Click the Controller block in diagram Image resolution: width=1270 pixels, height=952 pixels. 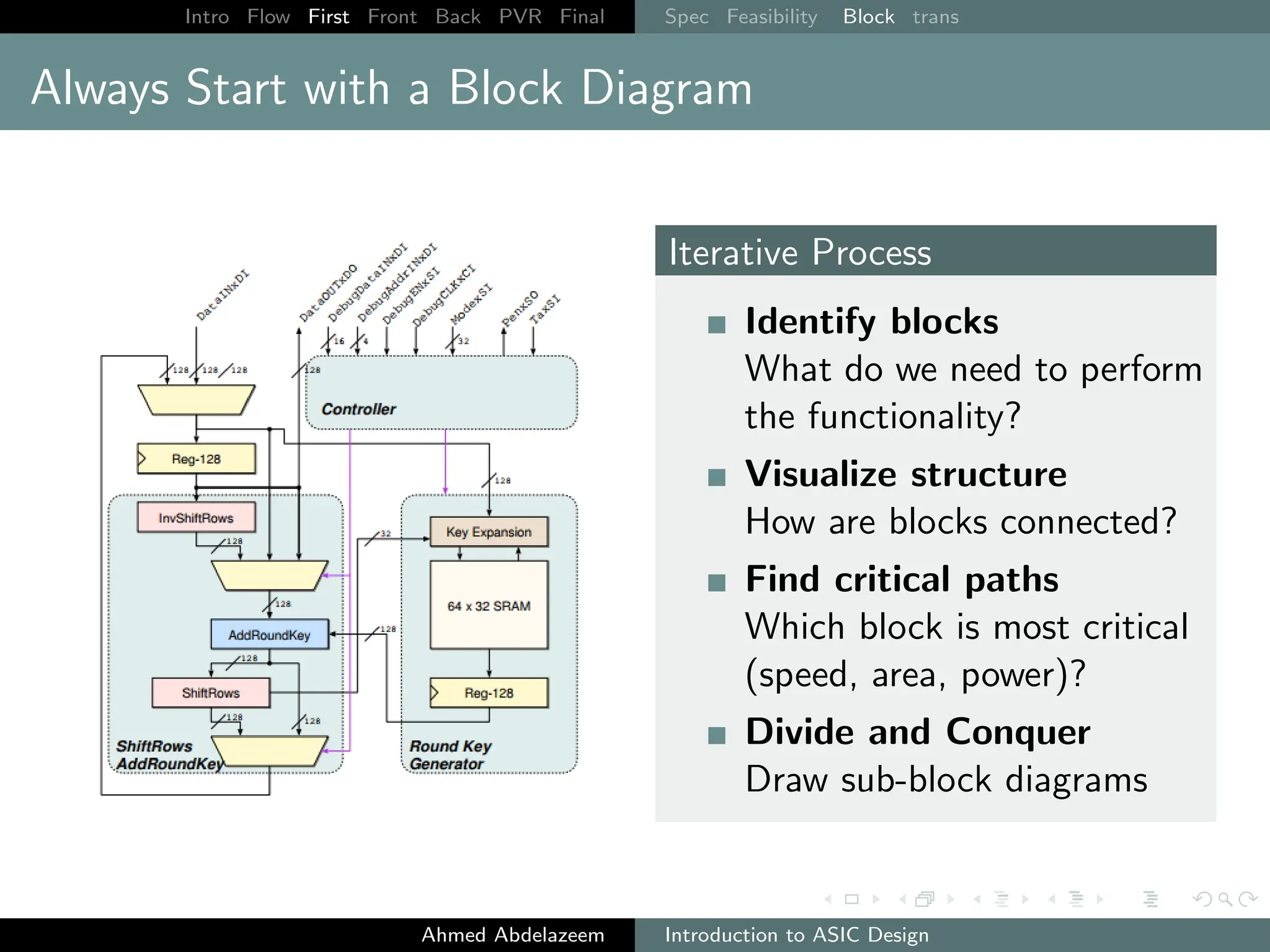click(442, 392)
